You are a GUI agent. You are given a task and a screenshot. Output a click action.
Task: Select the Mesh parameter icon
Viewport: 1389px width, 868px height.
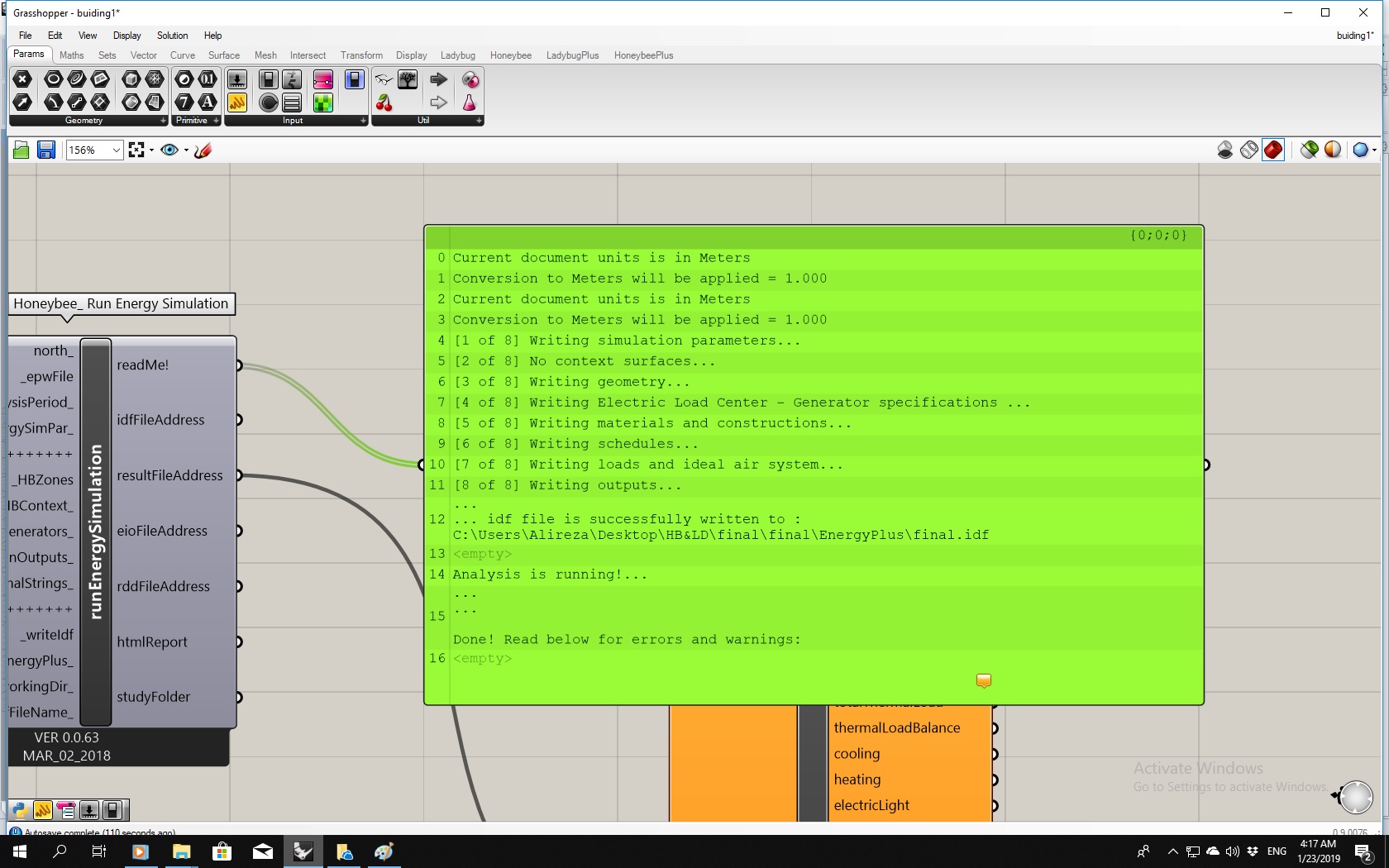pyautogui.click(x=155, y=79)
